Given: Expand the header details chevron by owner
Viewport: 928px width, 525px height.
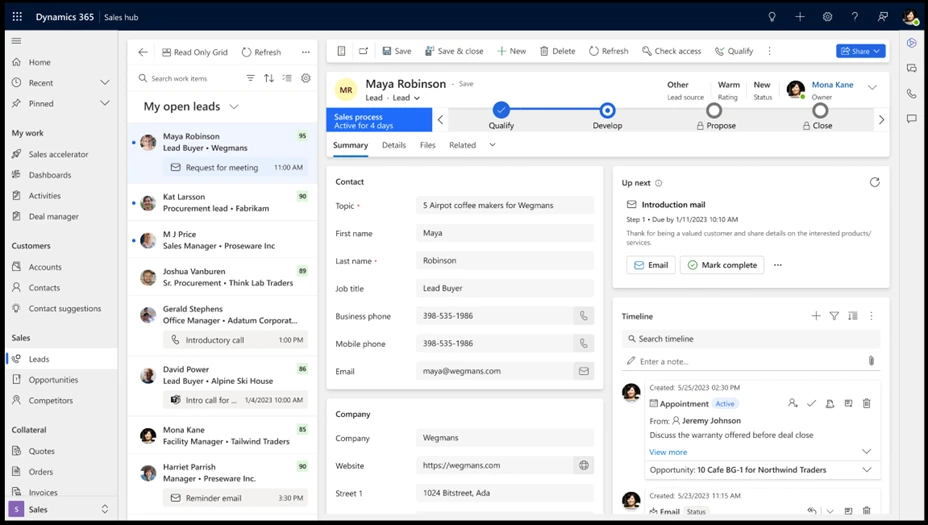Looking at the screenshot, I should (872, 87).
